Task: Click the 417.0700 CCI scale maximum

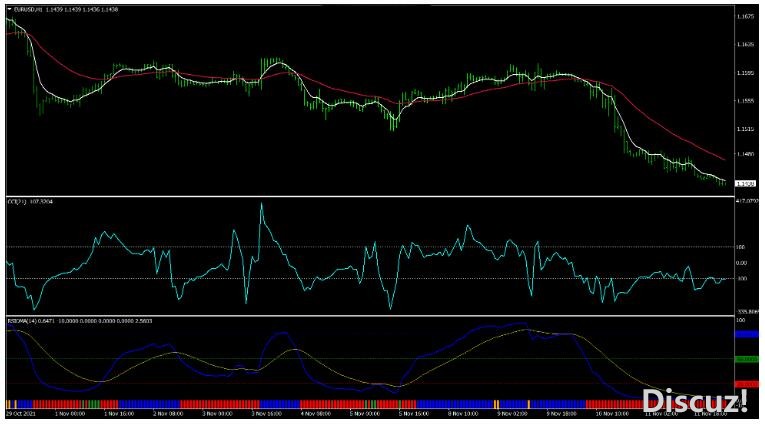Action: [x=747, y=201]
